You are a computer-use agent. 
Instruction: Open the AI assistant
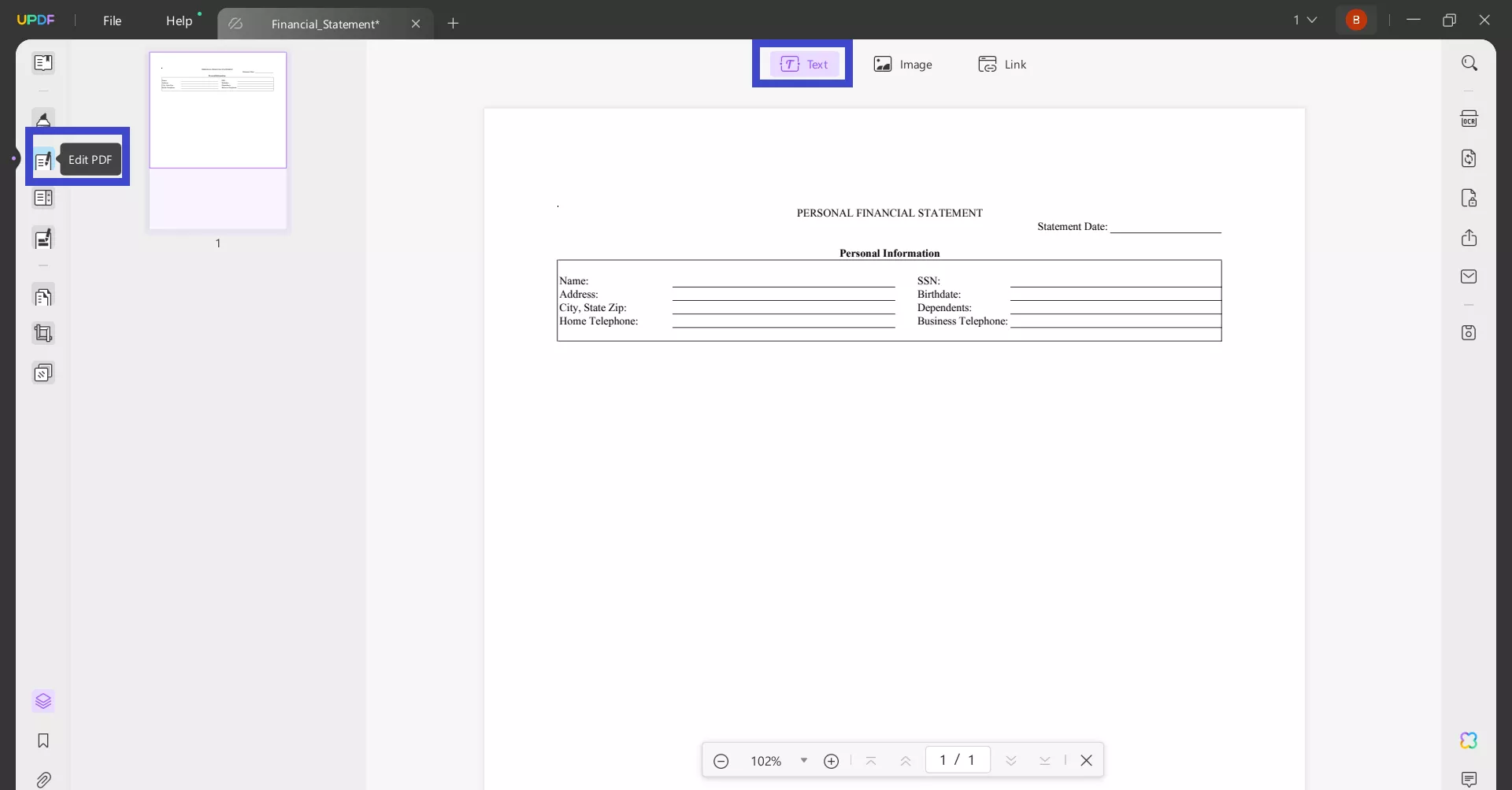[x=1470, y=740]
